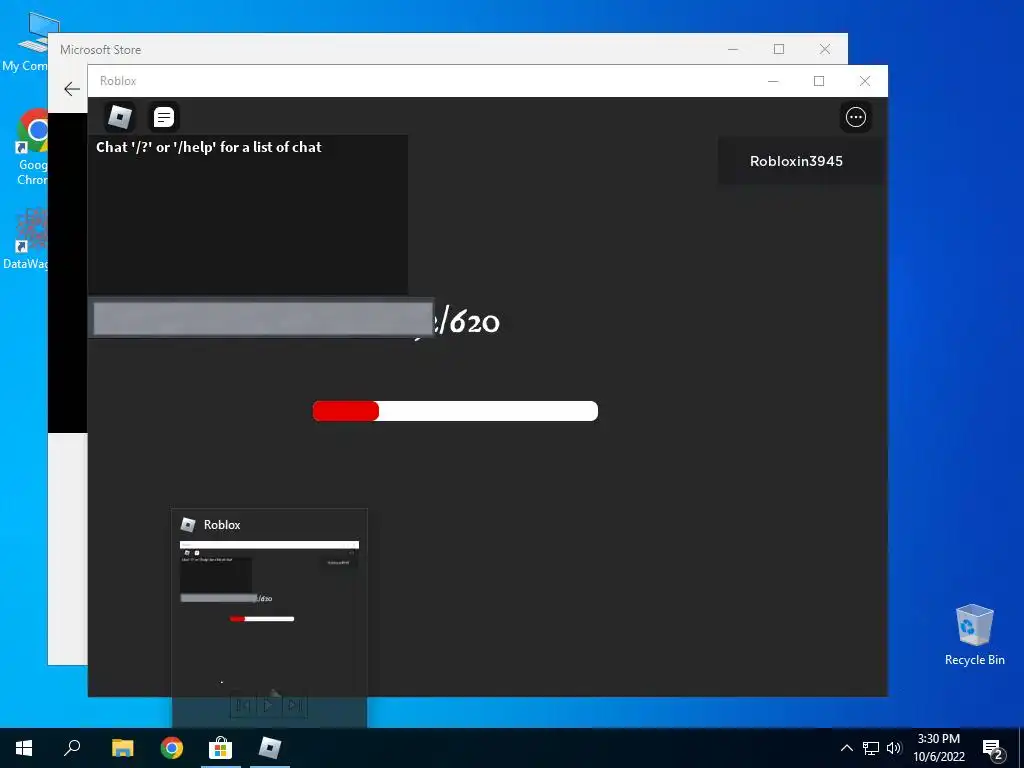This screenshot has width=1024, height=768.
Task: Select the Recycle Bin desktop icon
Action: [974, 635]
